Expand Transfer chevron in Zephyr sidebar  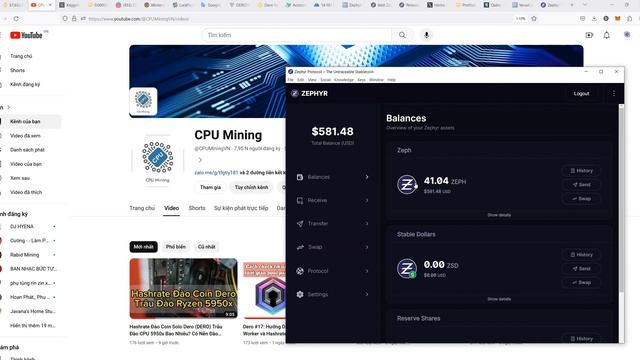(367, 224)
